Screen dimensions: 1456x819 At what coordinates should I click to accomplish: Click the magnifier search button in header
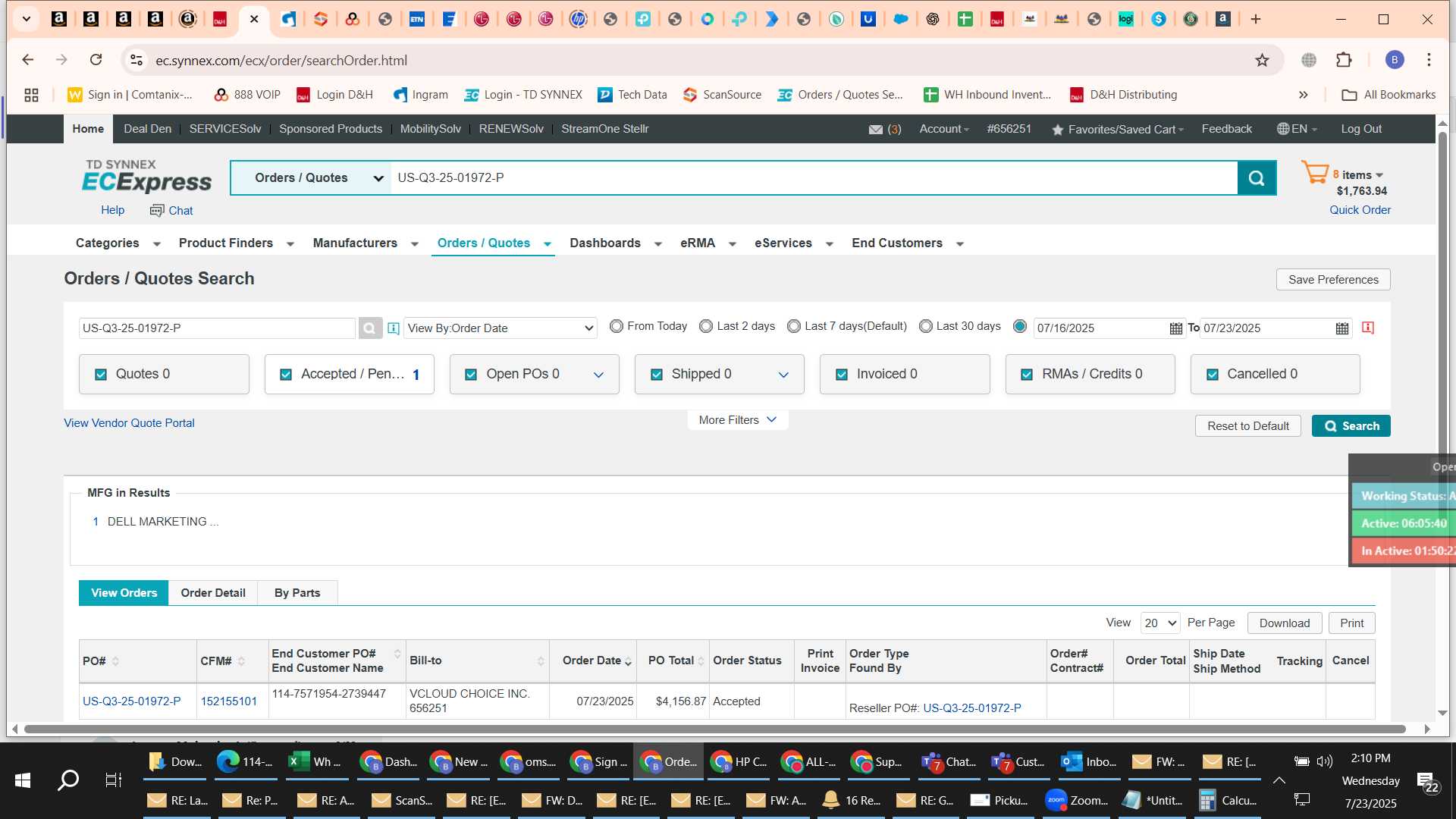[x=1257, y=178]
